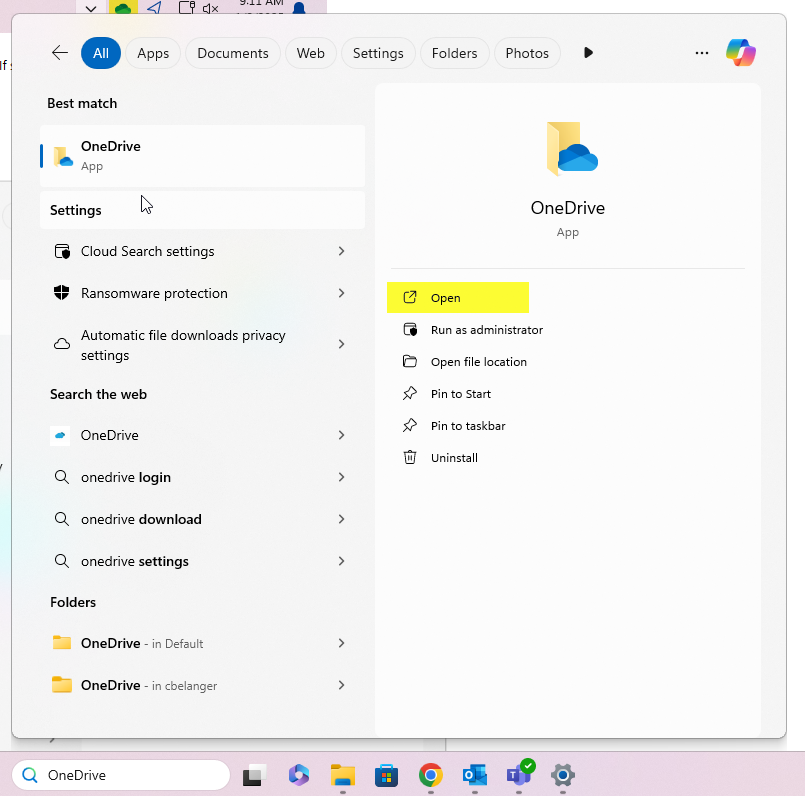This screenshot has width=805, height=796.
Task: Click the Open launch icon
Action: (x=410, y=297)
